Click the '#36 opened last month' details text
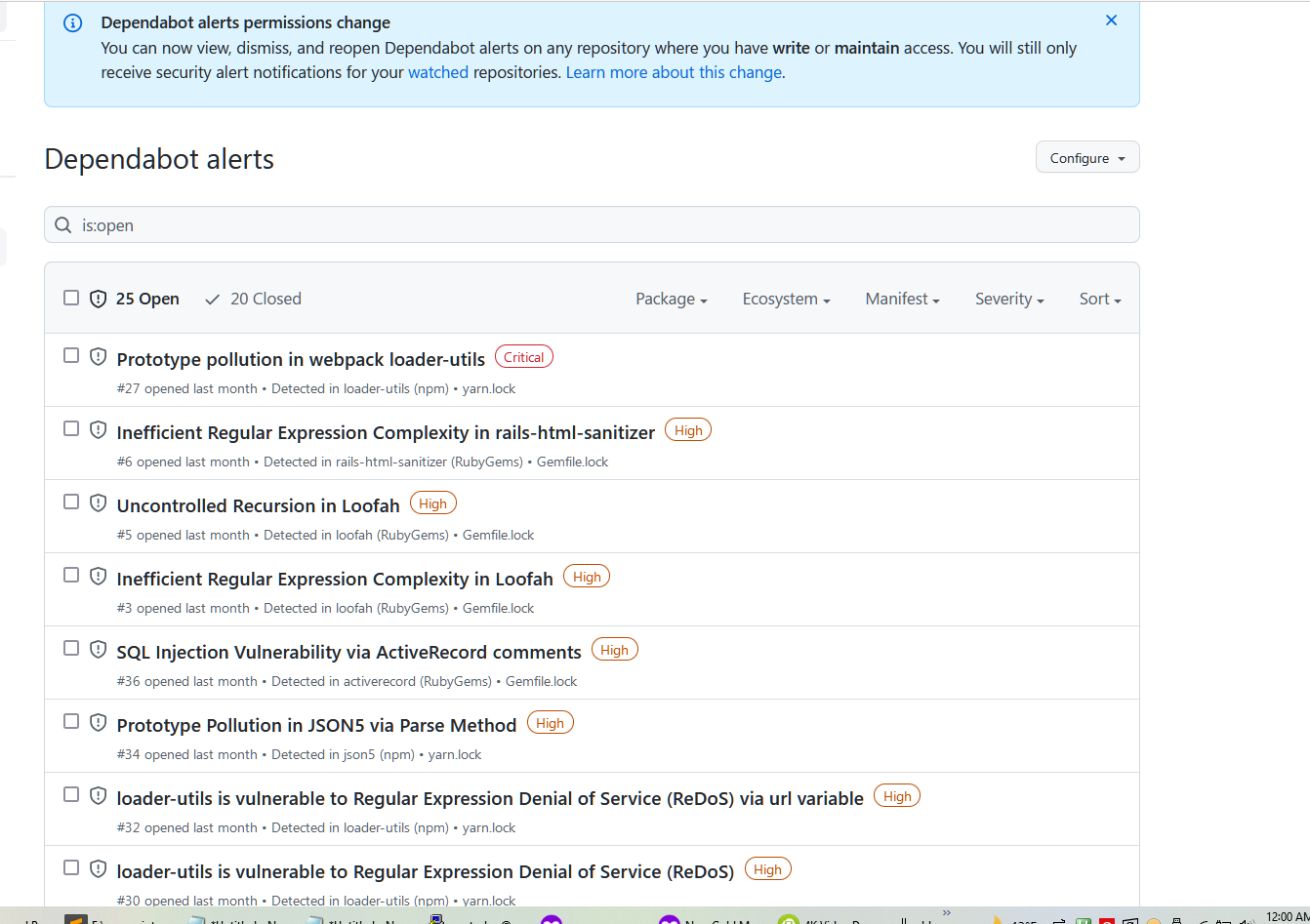This screenshot has height=924, width=1310. pos(187,681)
